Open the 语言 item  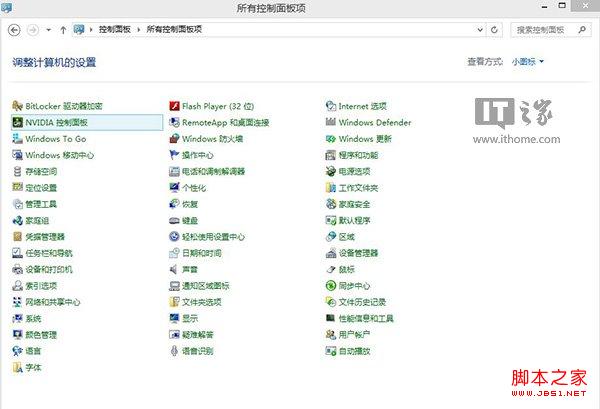click(27, 351)
